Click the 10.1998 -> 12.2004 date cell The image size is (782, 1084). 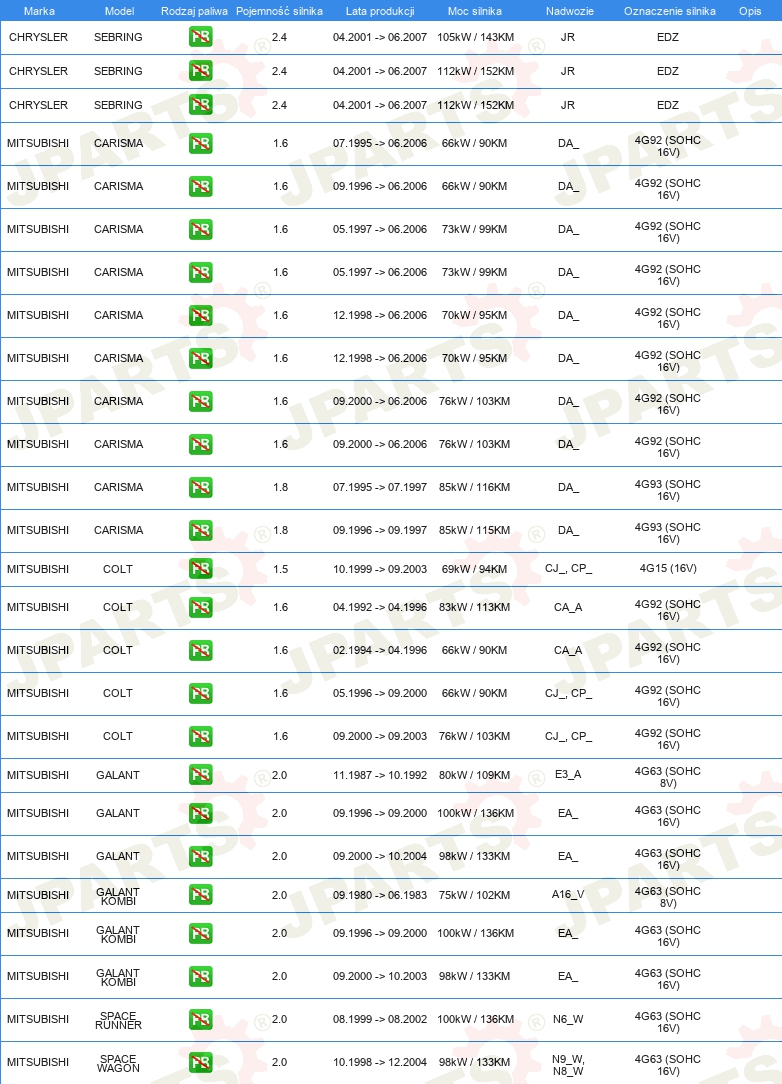pos(380,1062)
